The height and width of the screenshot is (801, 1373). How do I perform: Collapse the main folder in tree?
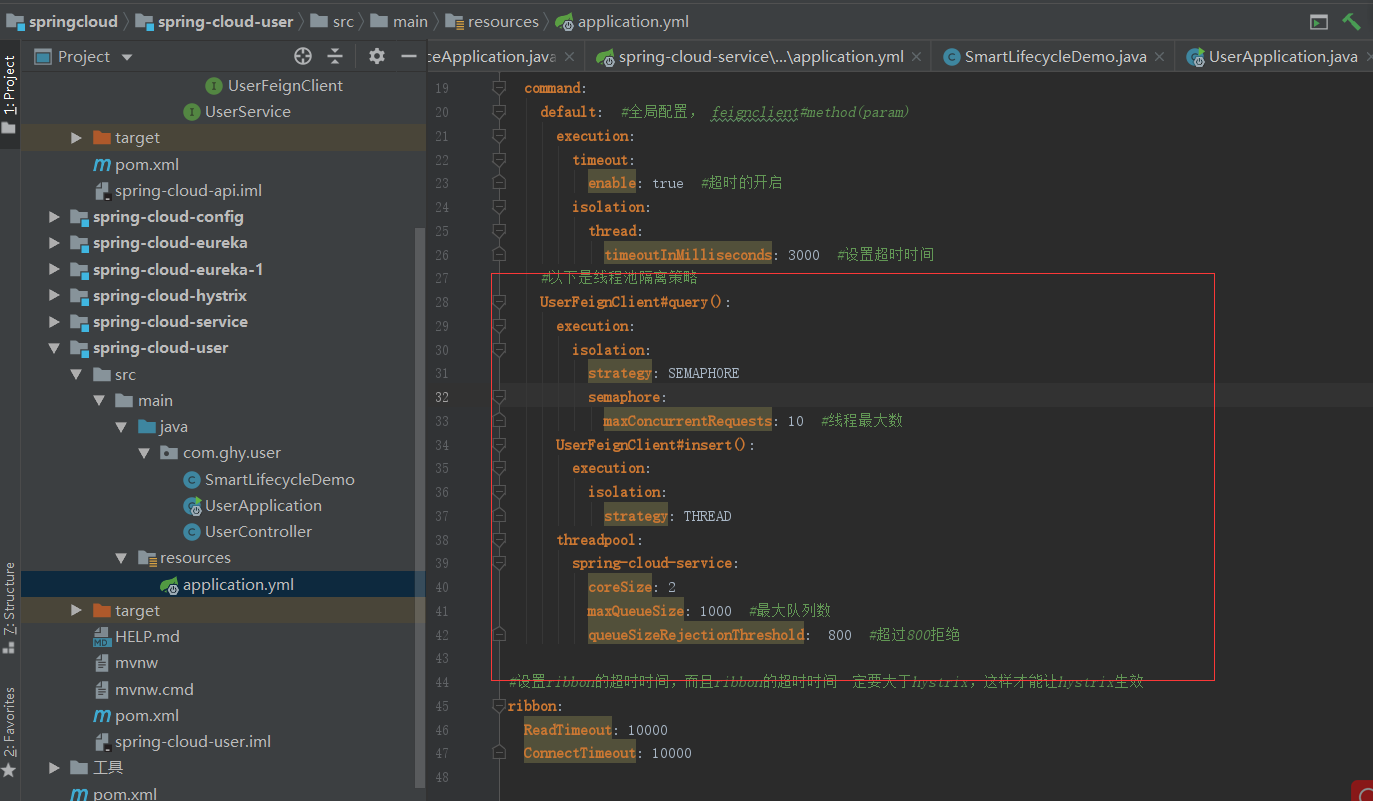pyautogui.click(x=99, y=401)
